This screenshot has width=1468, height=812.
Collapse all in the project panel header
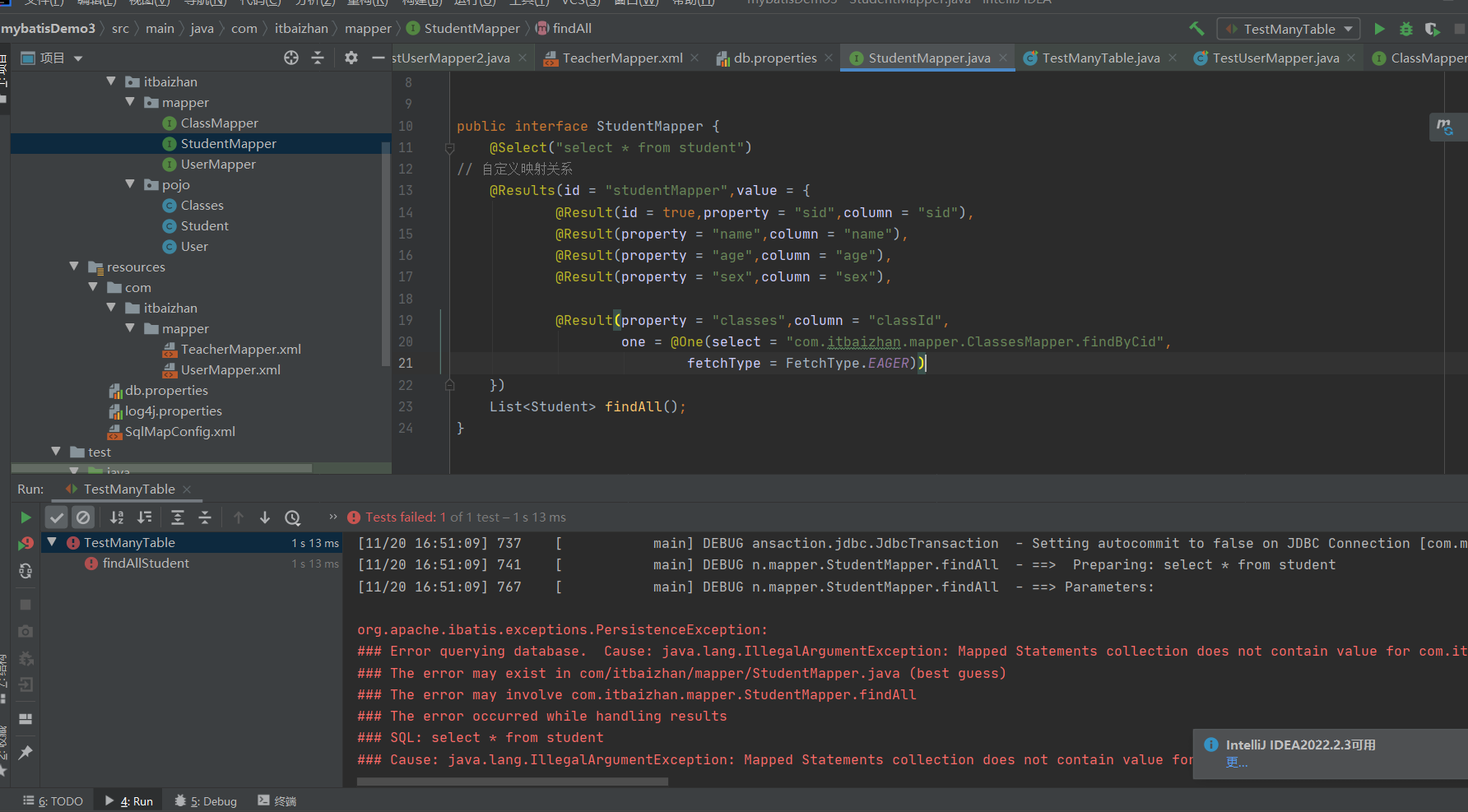[318, 58]
